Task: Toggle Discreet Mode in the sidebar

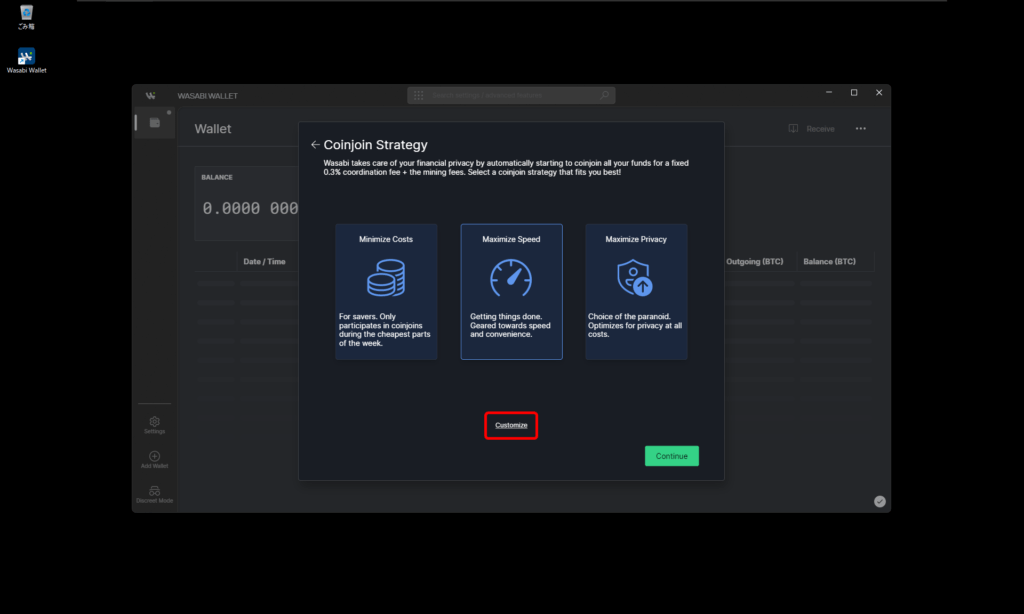Action: pyautogui.click(x=154, y=494)
